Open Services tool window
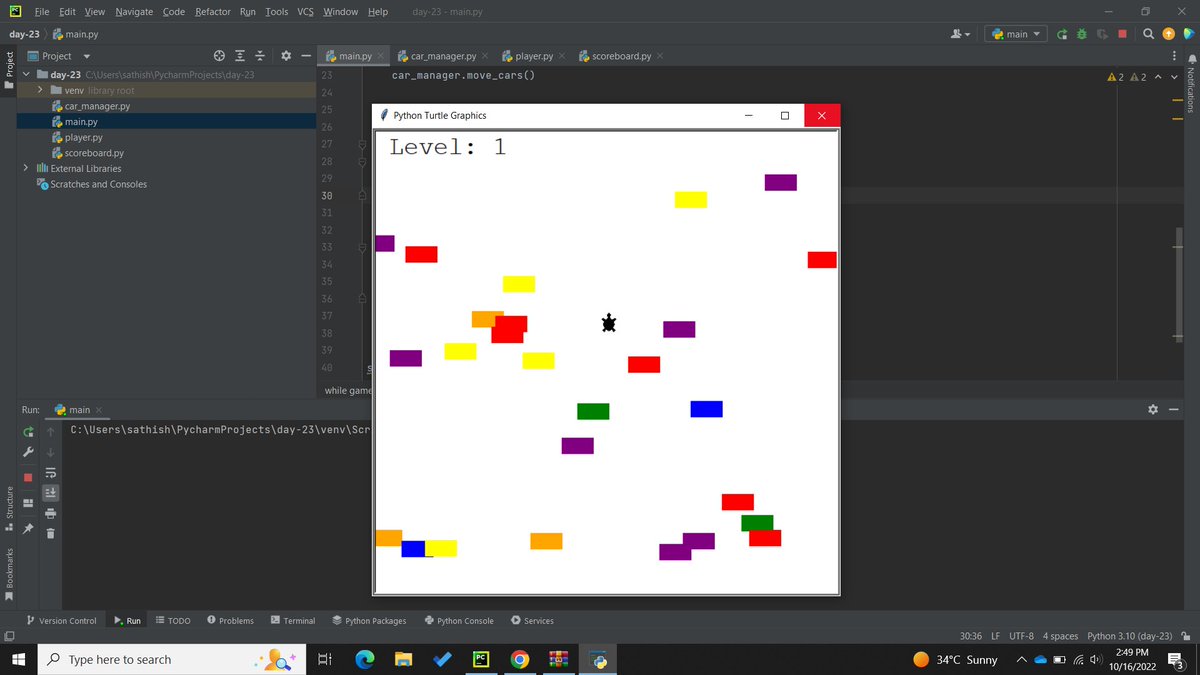1200x675 pixels. coord(532,621)
